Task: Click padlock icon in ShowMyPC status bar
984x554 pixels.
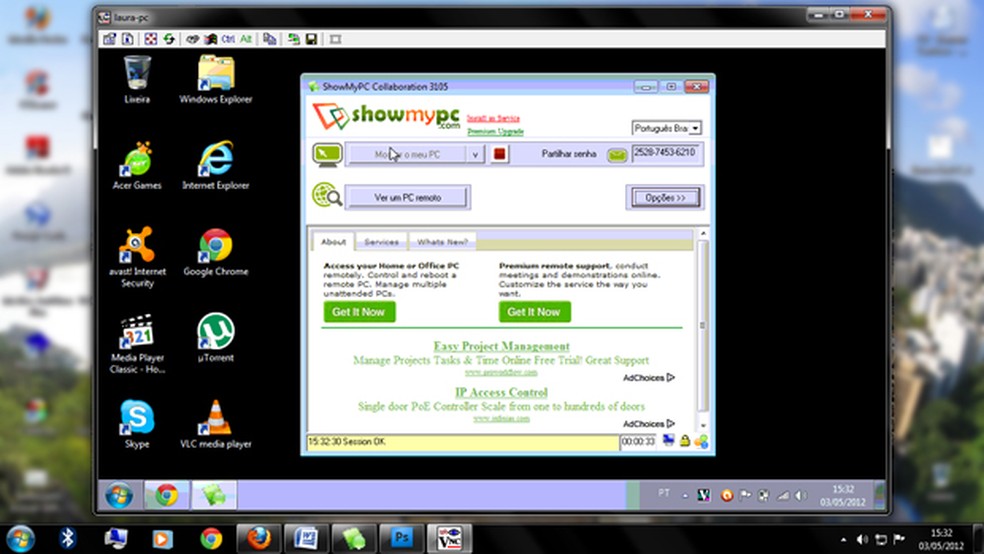Action: (685, 441)
